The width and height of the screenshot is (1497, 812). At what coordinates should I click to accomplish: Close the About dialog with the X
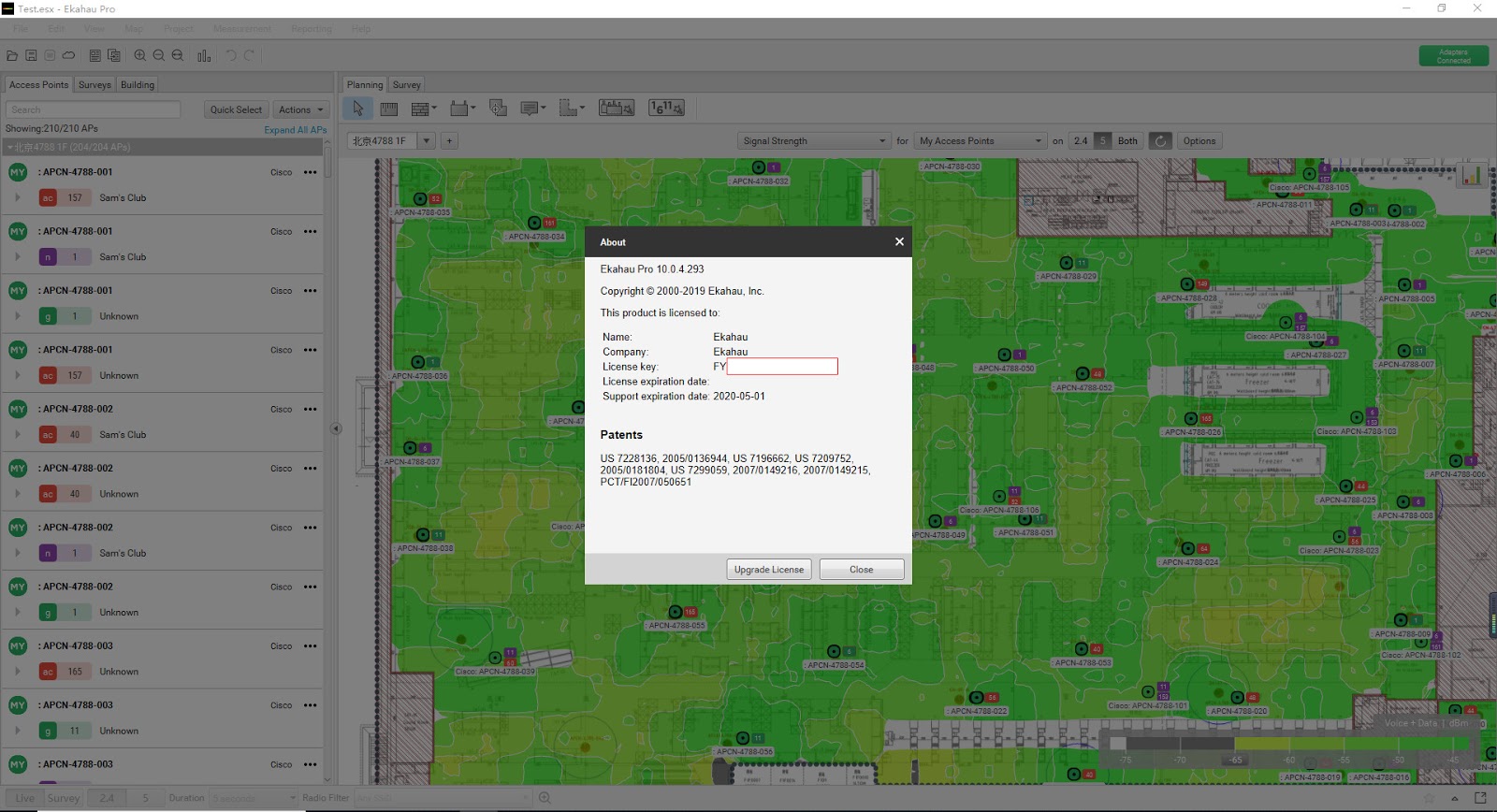[x=899, y=241]
